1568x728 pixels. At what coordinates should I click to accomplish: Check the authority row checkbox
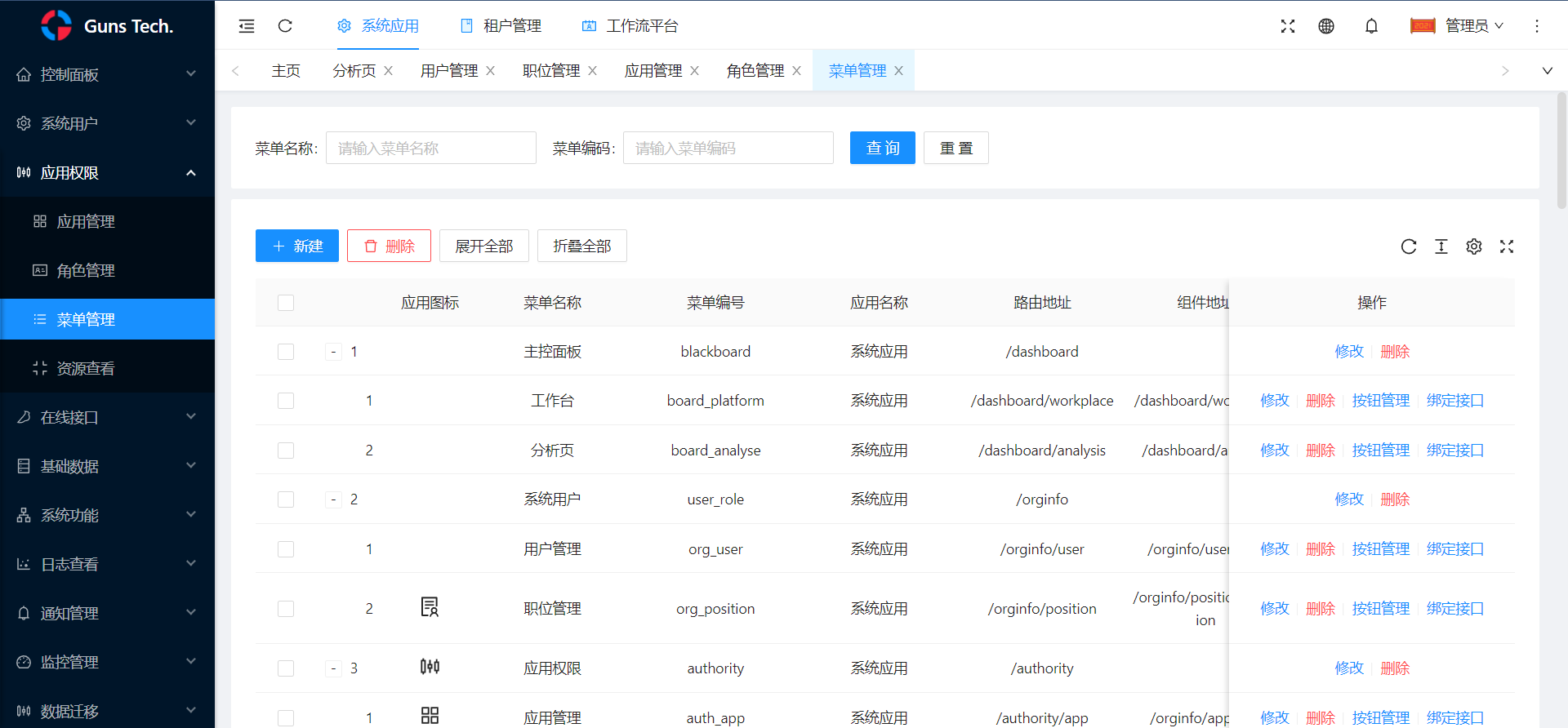point(286,668)
